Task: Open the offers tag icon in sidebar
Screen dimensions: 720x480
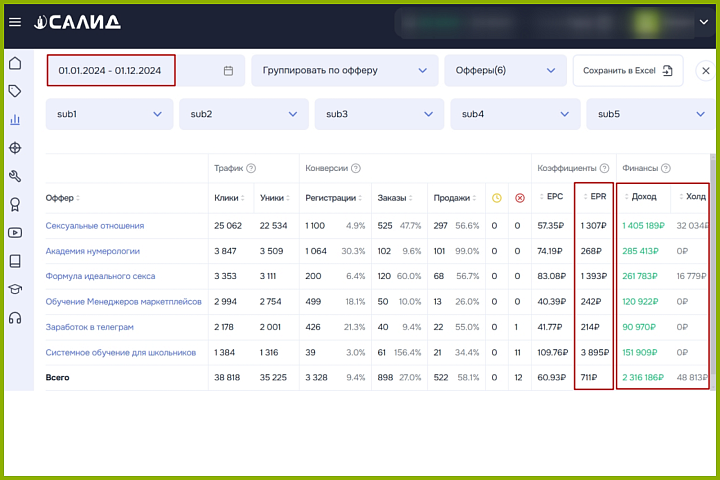Action: point(15,91)
